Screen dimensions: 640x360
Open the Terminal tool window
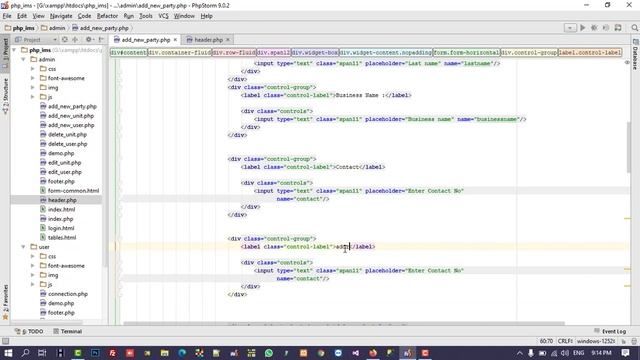(x=68, y=331)
